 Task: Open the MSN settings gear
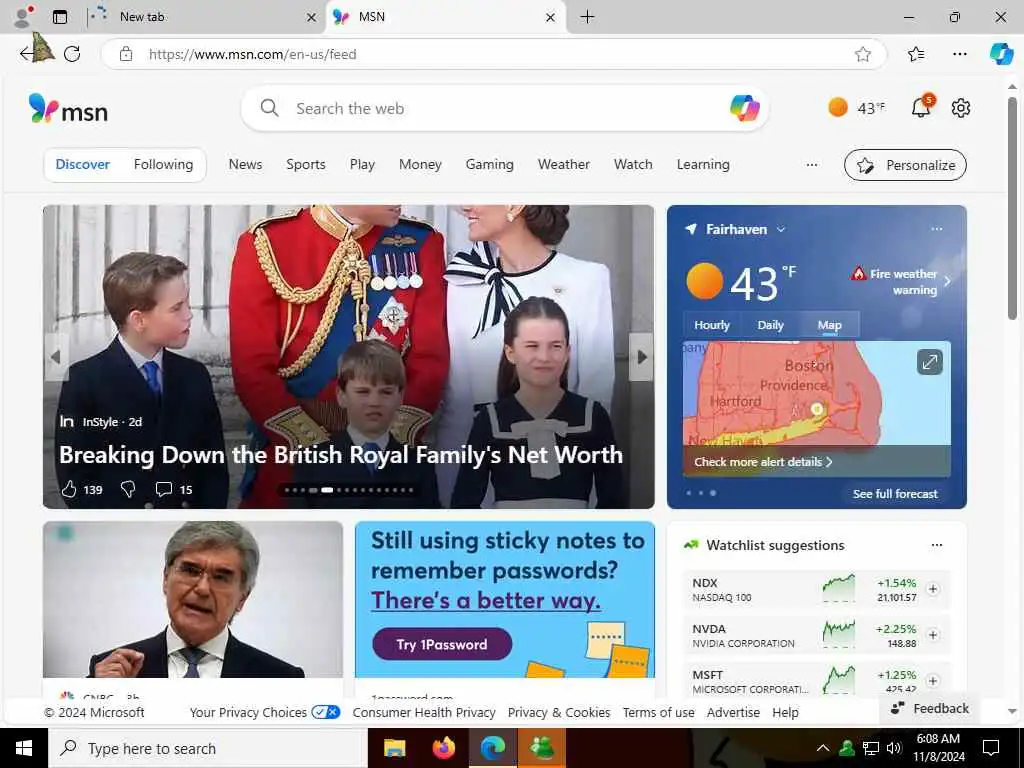tap(961, 108)
